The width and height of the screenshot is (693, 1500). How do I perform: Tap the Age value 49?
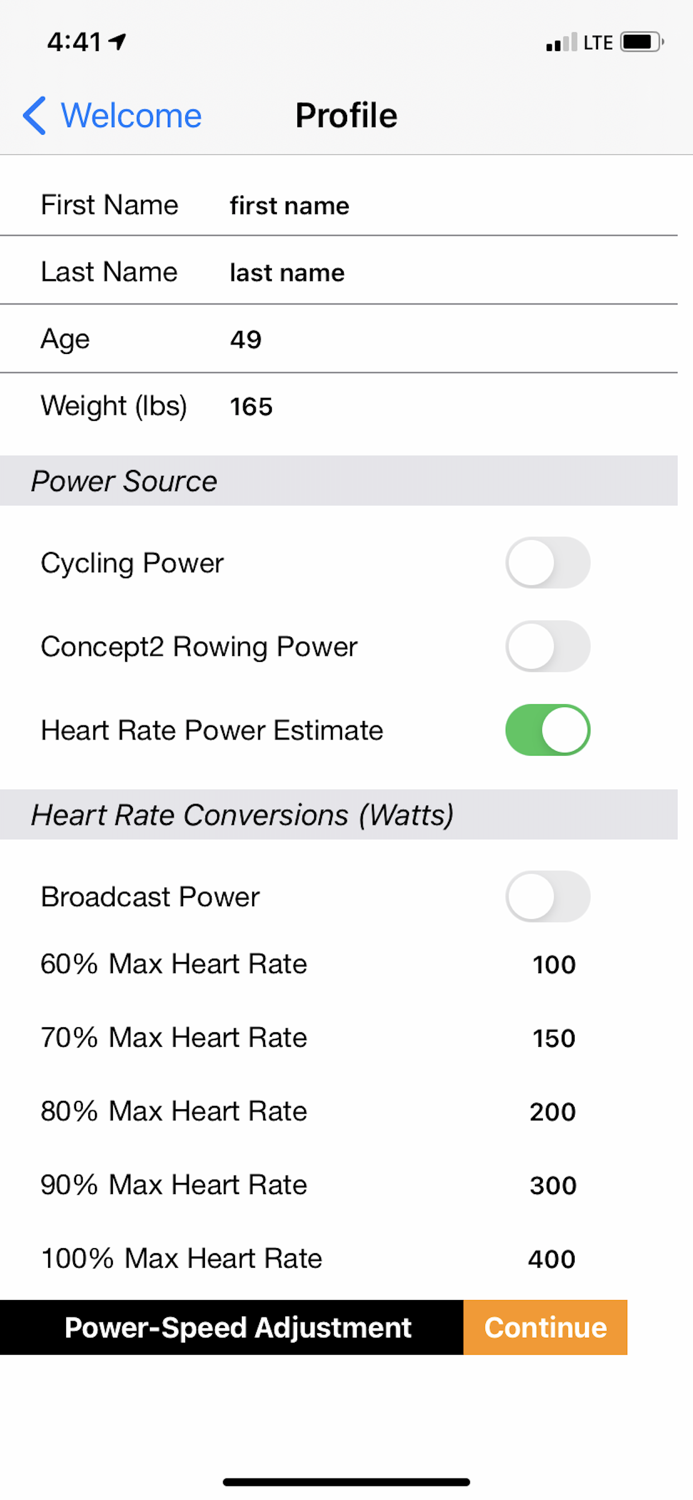246,340
